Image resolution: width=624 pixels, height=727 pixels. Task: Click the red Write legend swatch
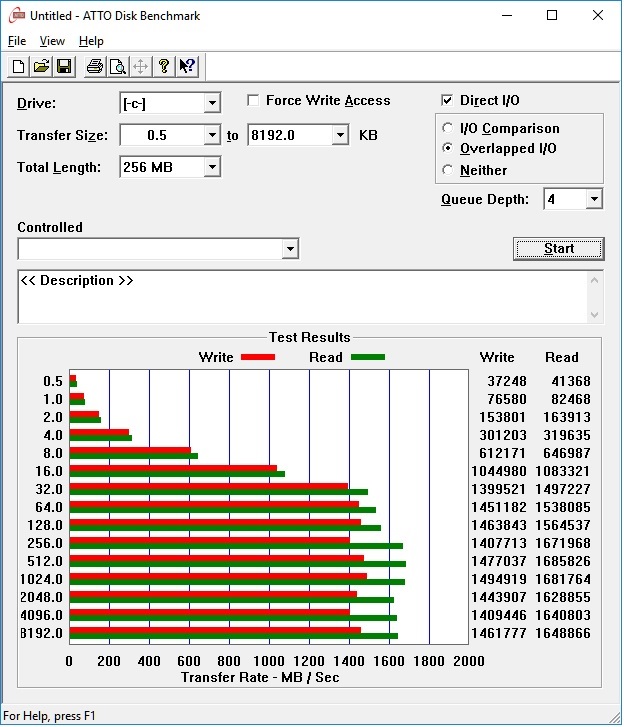pos(258,357)
